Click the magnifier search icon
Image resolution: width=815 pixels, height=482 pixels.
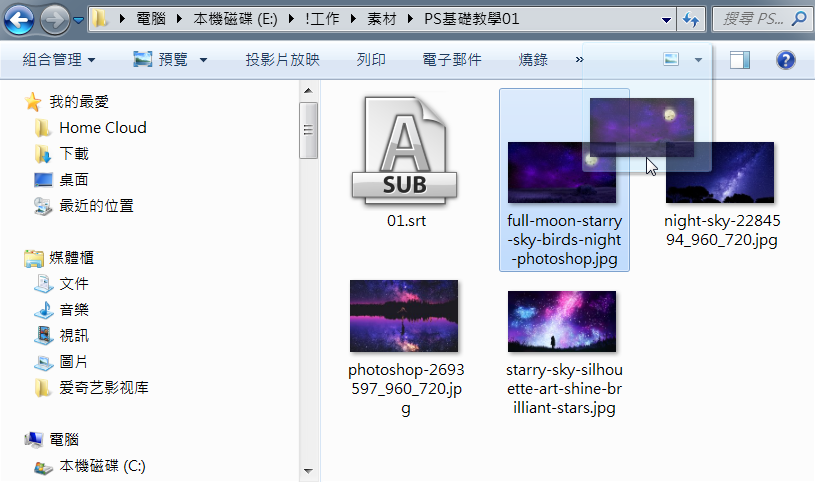coord(799,19)
